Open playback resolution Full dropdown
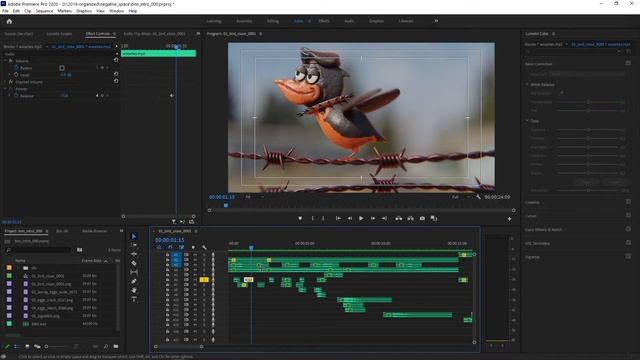 click(460, 197)
